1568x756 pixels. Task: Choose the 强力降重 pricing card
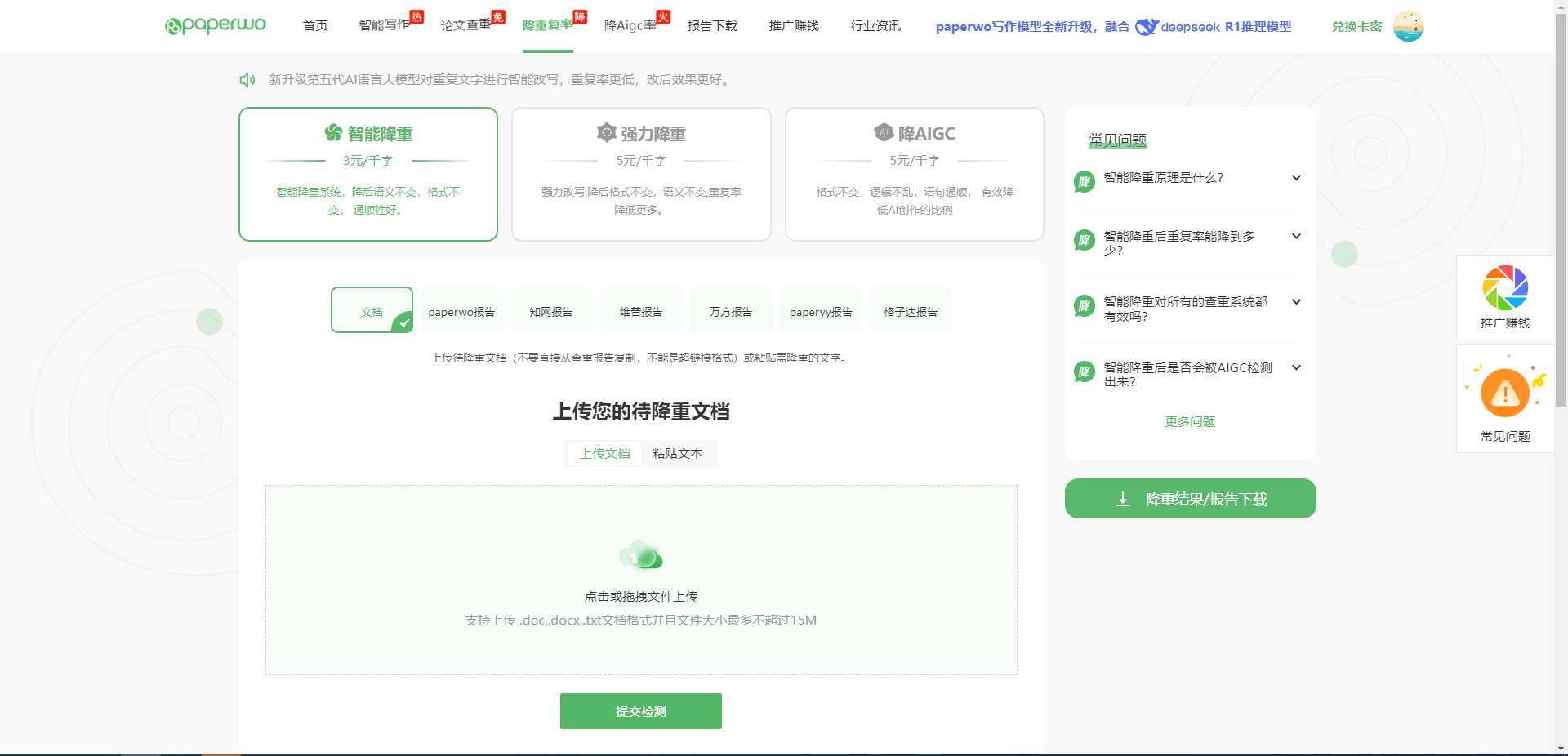[x=641, y=174]
